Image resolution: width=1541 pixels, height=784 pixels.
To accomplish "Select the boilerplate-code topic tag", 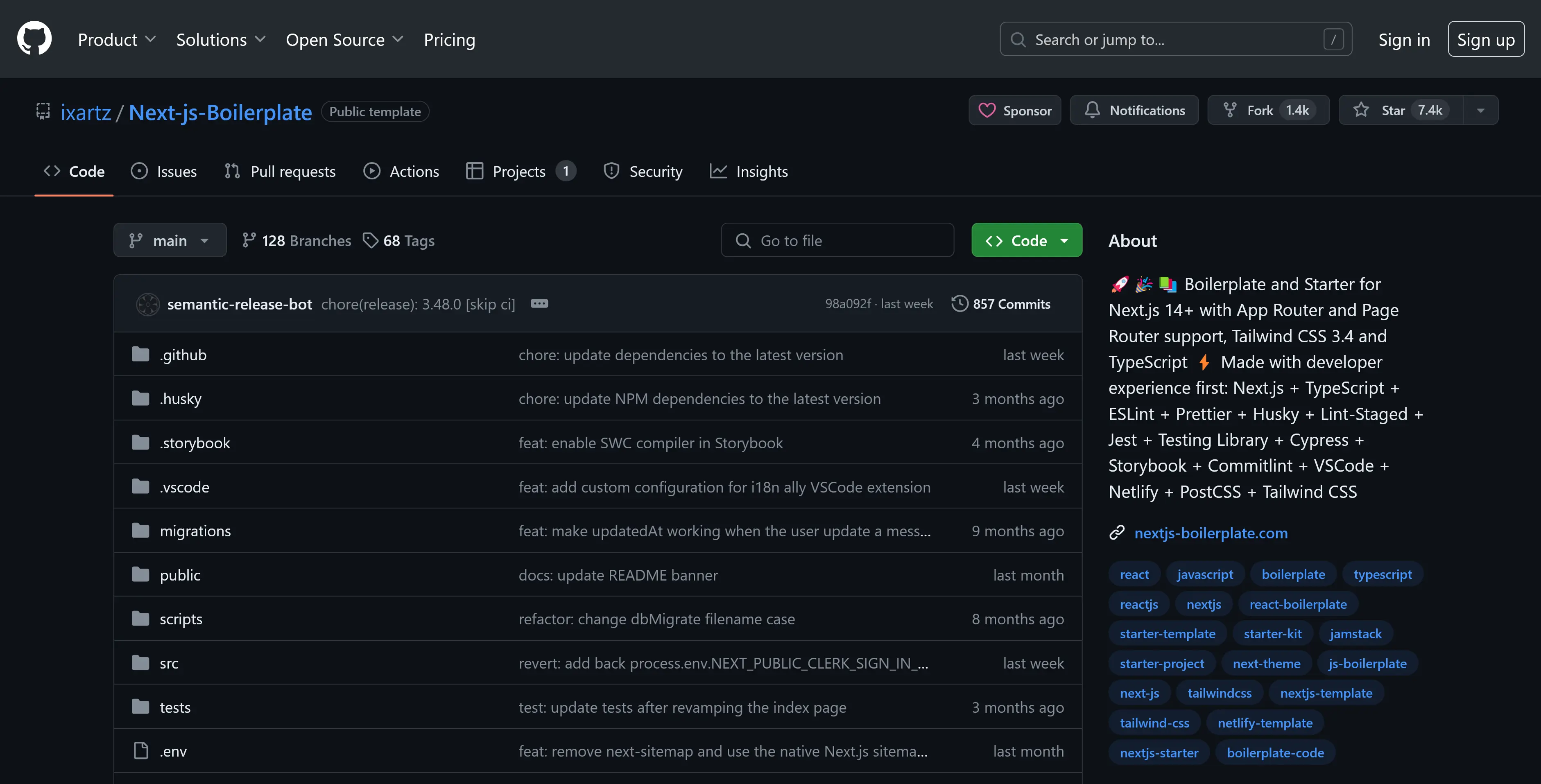I will coord(1275,753).
